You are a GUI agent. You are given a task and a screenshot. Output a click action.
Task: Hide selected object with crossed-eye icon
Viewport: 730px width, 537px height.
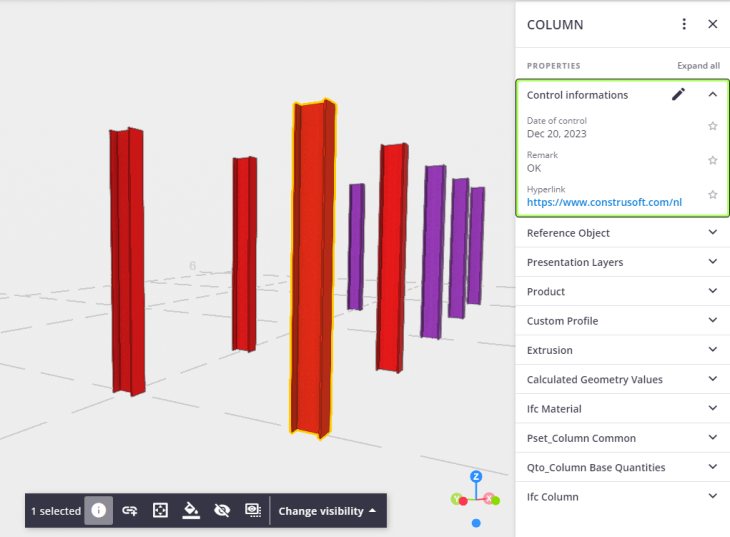(x=222, y=511)
